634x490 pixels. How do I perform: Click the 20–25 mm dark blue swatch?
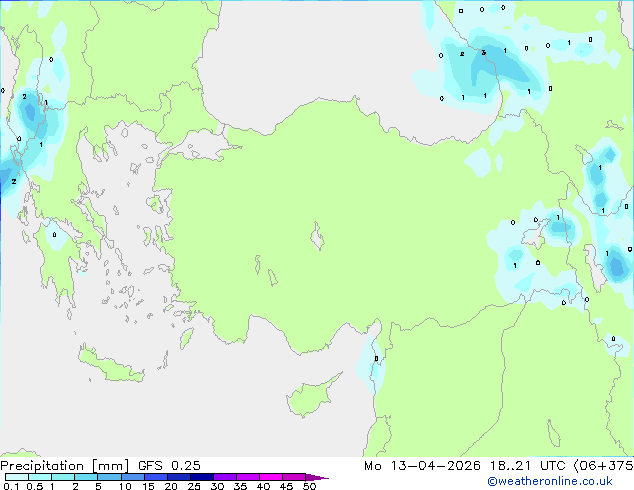coord(178,477)
